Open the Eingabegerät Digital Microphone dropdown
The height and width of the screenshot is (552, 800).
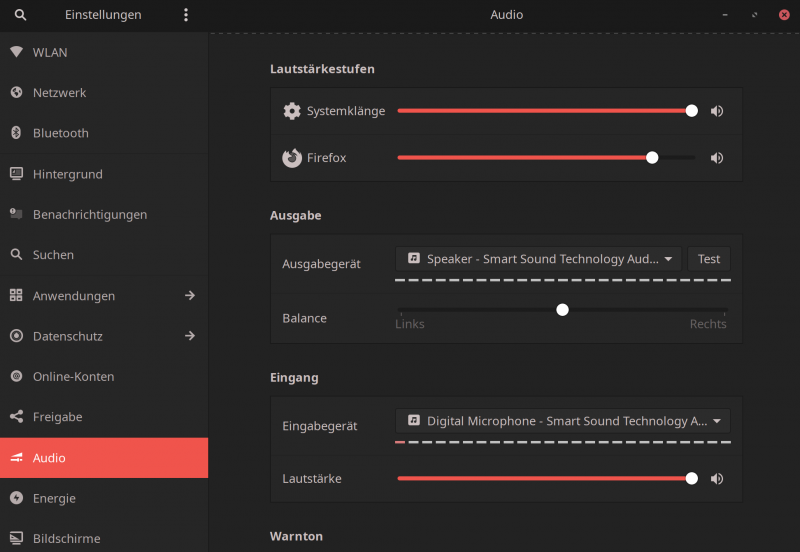562,421
